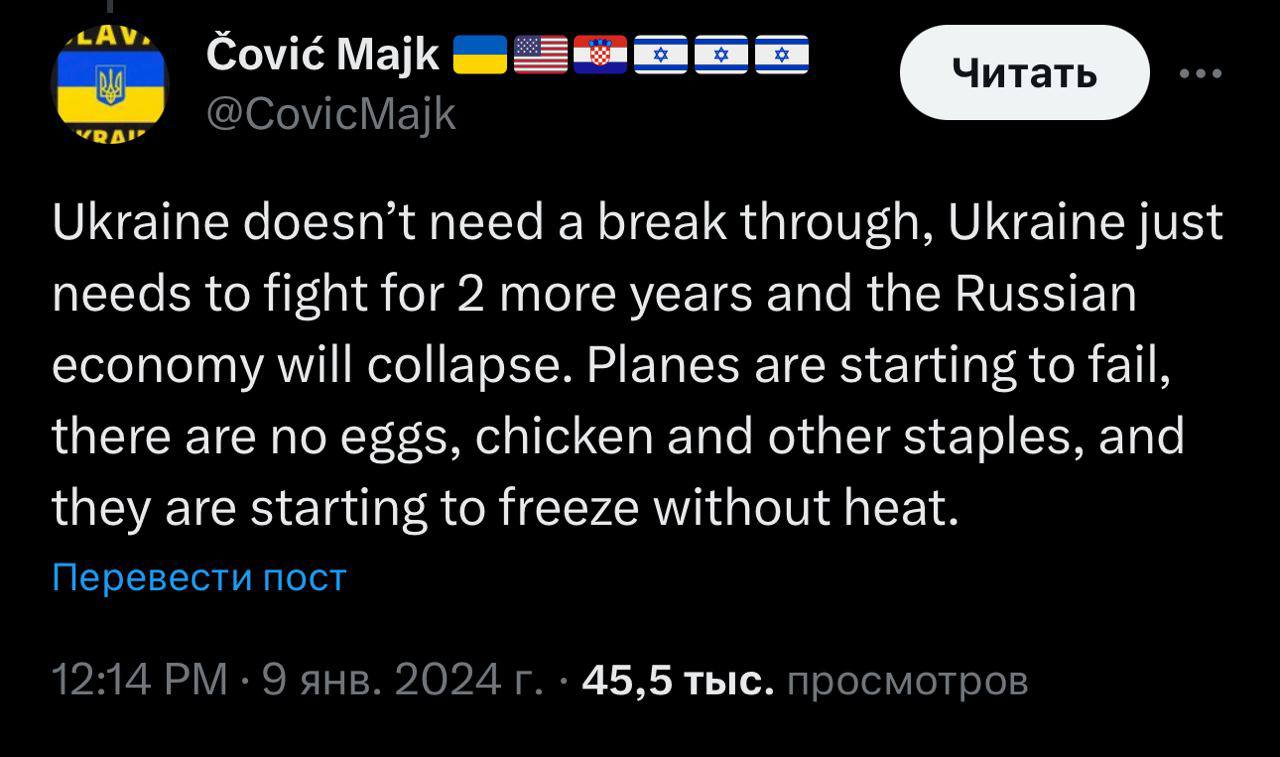Click the Ukraine flag emoji beside the name
This screenshot has width=1280, height=757.
tap(481, 56)
